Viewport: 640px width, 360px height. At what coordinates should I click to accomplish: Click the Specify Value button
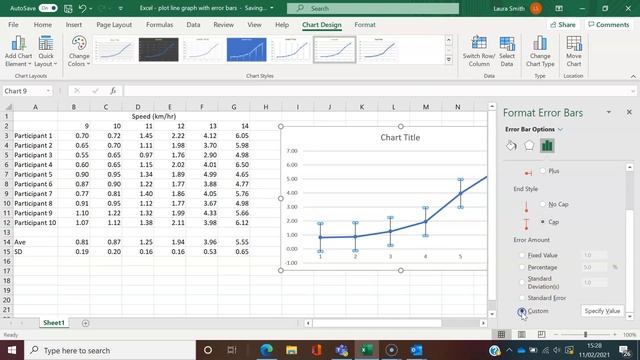(x=602, y=311)
